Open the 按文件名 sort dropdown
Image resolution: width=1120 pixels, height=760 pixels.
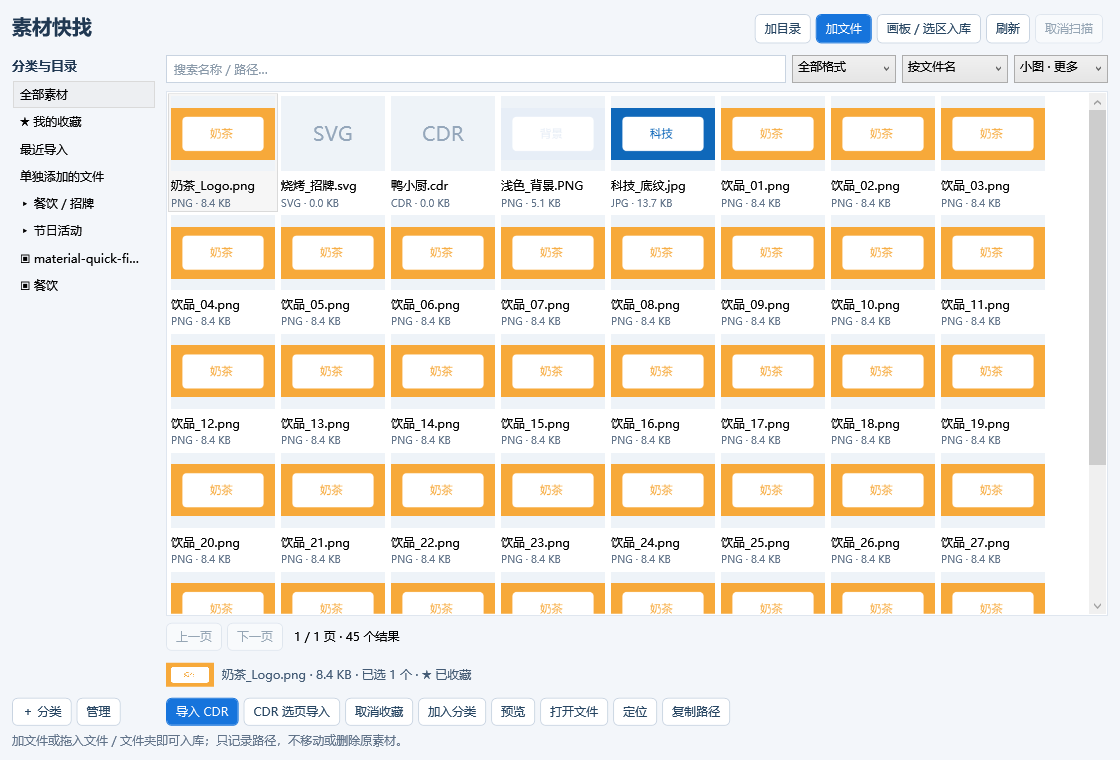954,69
